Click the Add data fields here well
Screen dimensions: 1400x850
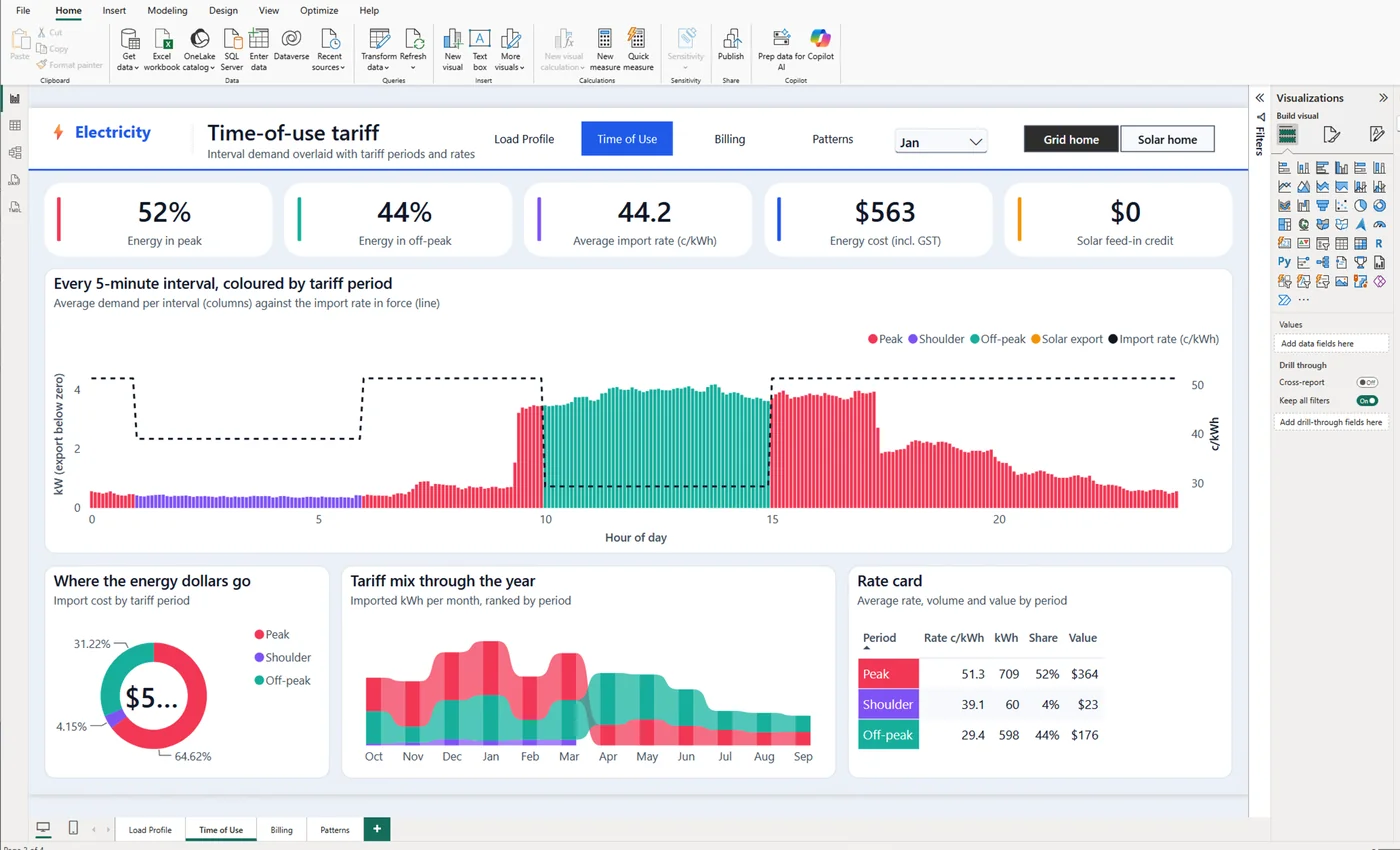[x=1332, y=343]
